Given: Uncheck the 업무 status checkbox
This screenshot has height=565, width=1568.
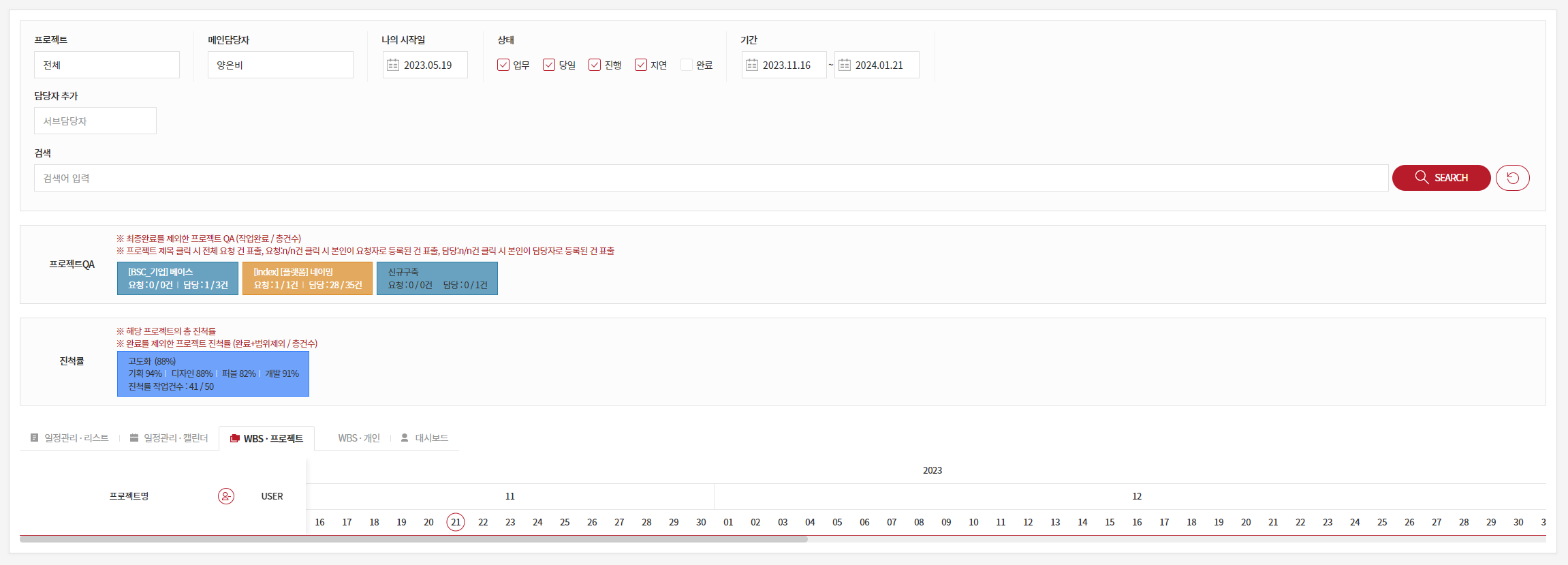Looking at the screenshot, I should point(503,65).
